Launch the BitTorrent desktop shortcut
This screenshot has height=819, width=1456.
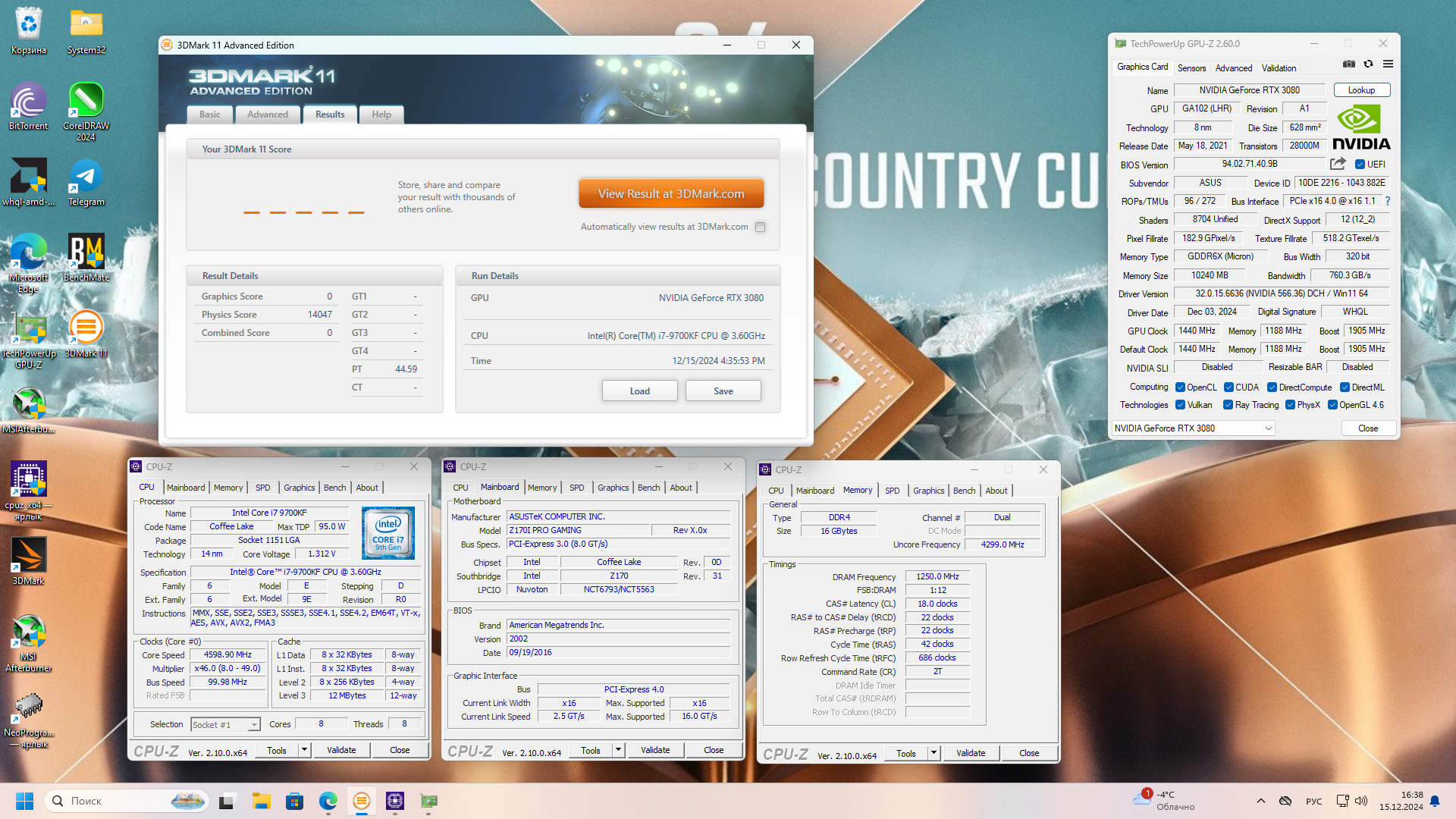point(29,106)
